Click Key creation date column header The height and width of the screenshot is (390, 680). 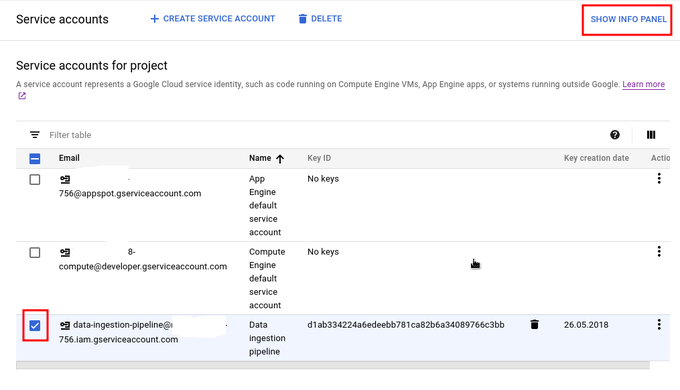pos(596,158)
